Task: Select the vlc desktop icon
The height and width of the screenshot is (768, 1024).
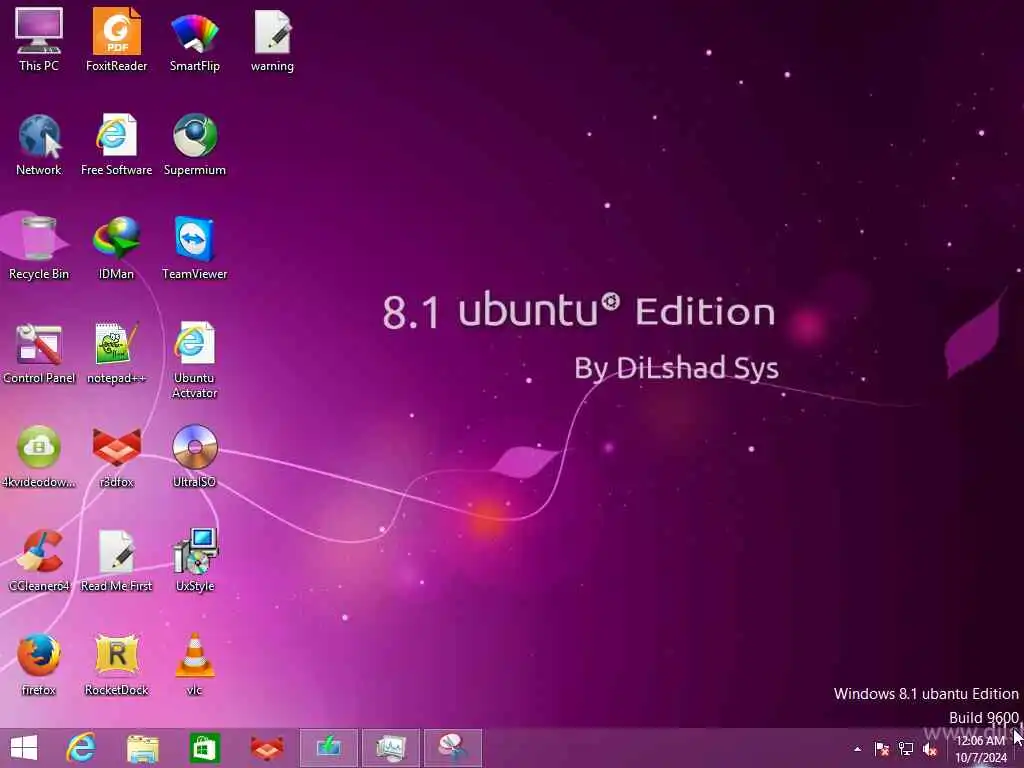Action: pyautogui.click(x=195, y=664)
